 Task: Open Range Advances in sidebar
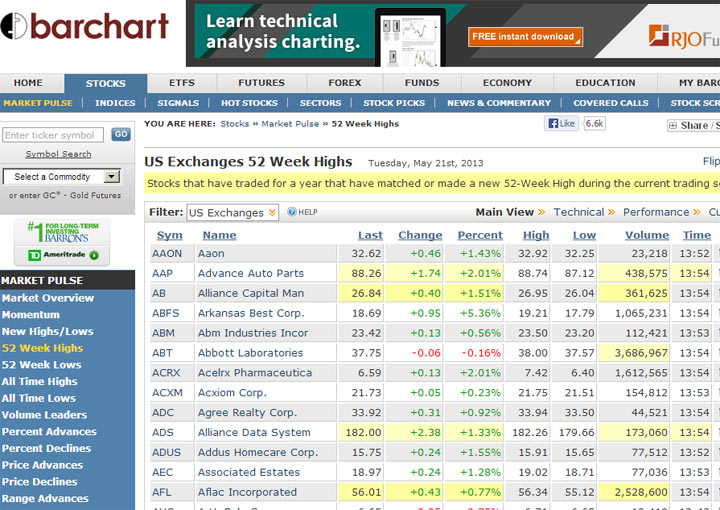click(x=45, y=499)
